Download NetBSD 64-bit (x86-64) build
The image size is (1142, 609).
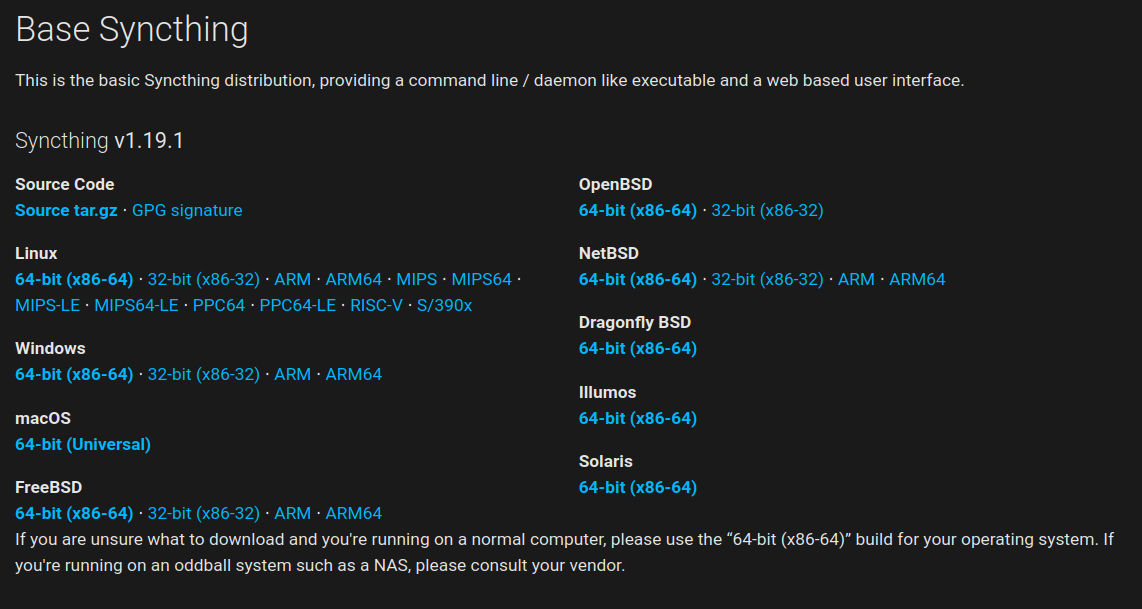[x=638, y=280]
